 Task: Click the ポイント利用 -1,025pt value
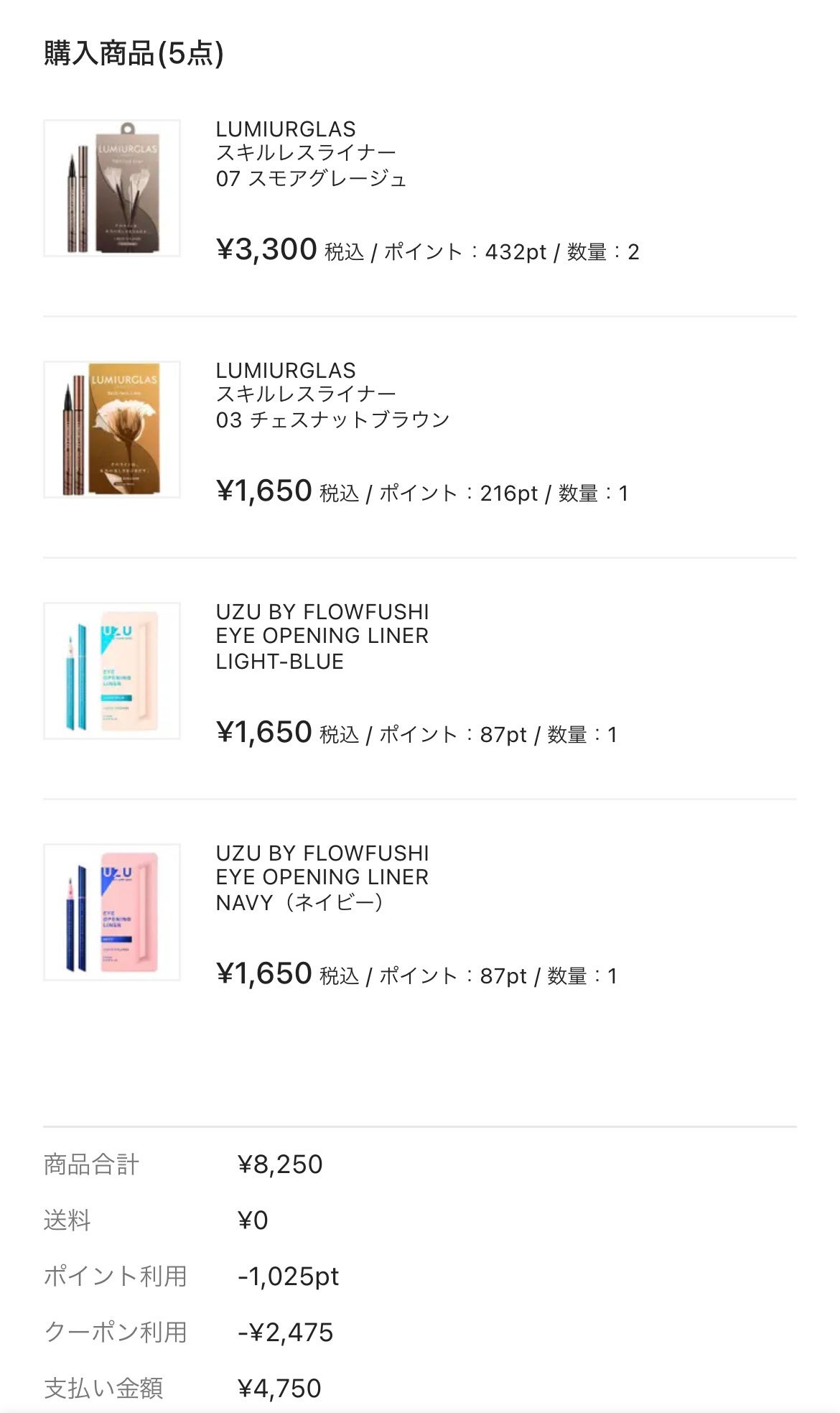pos(288,1277)
